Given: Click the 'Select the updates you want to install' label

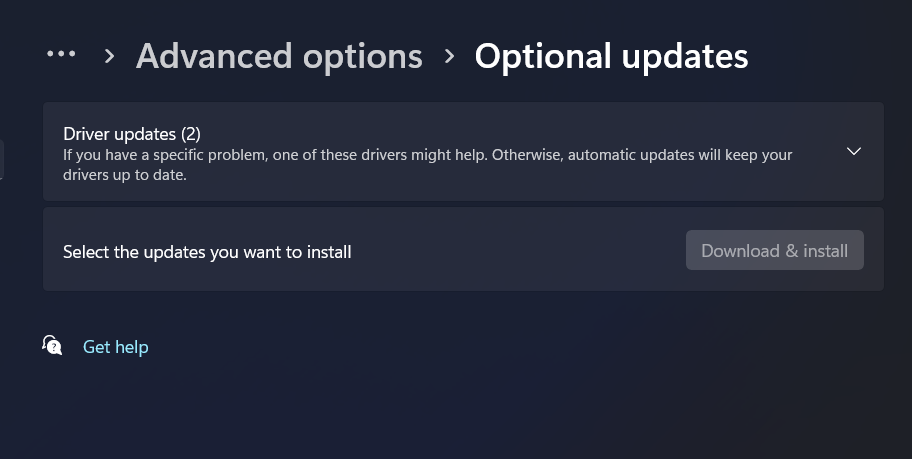Looking at the screenshot, I should coord(207,252).
